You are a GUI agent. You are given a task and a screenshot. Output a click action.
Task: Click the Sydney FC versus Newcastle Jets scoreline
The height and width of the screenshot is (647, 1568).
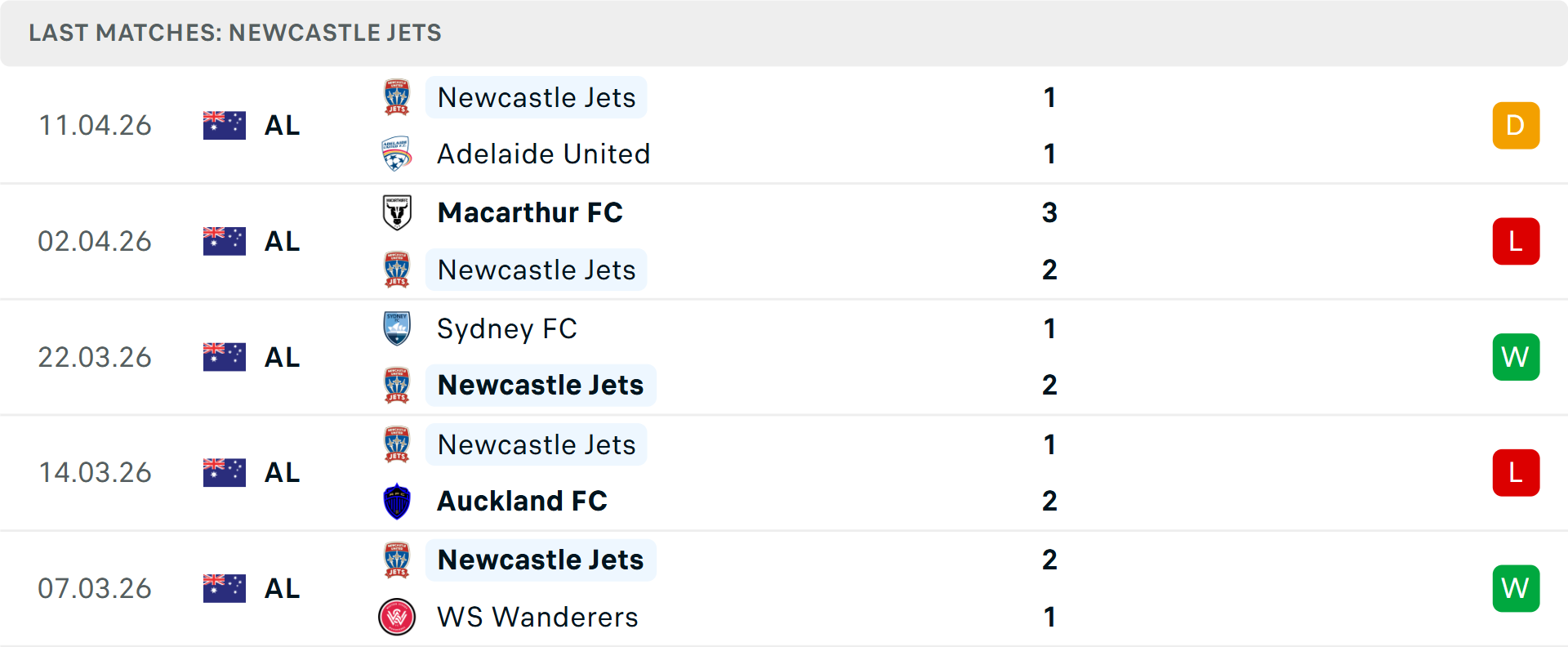coord(1050,357)
